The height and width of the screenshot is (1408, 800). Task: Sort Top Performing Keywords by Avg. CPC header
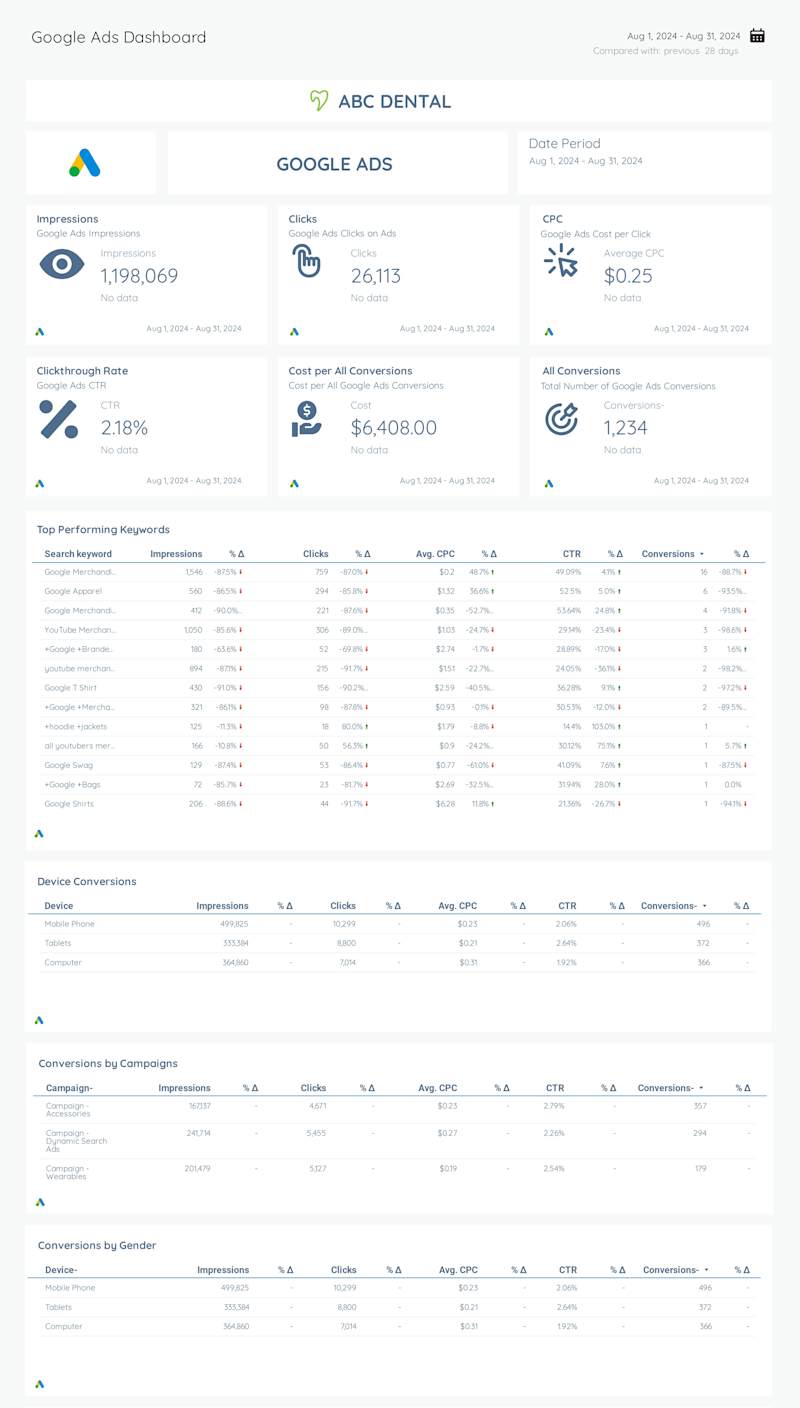click(x=435, y=554)
